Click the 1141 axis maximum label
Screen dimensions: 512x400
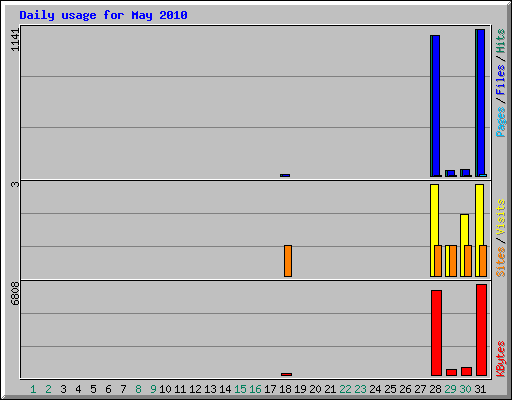coord(15,40)
